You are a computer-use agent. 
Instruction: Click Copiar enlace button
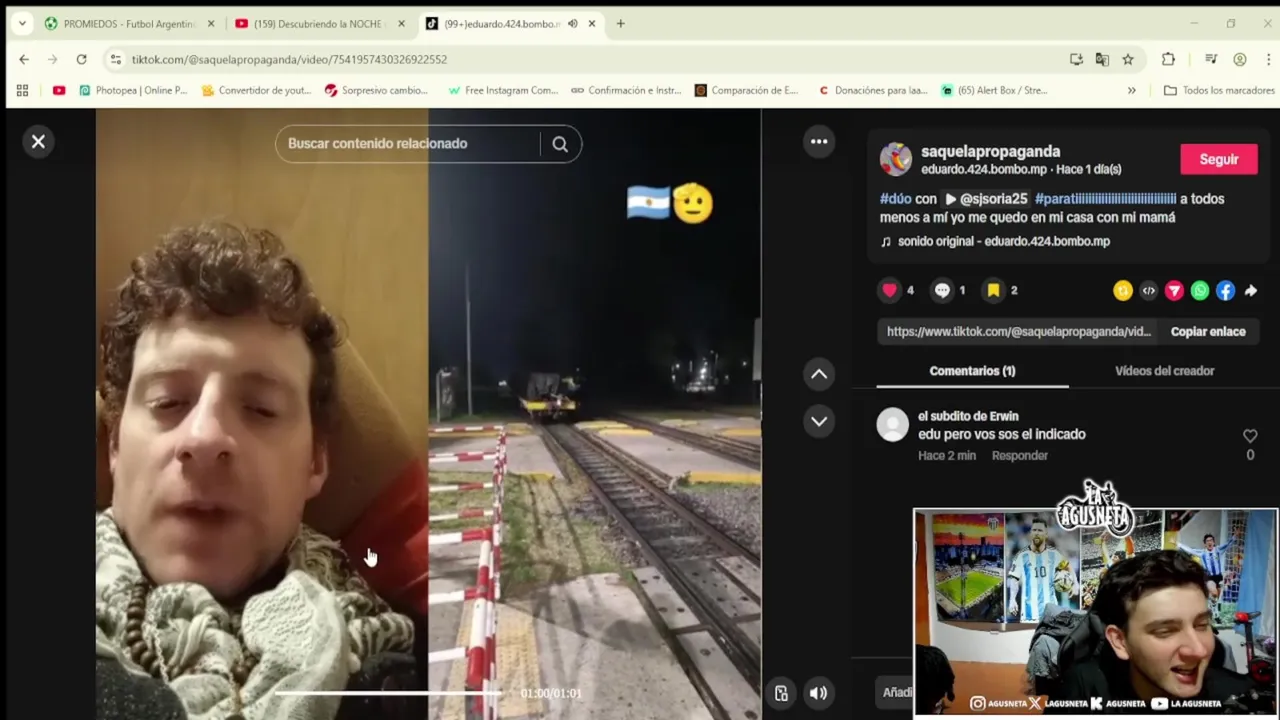pos(1208,331)
